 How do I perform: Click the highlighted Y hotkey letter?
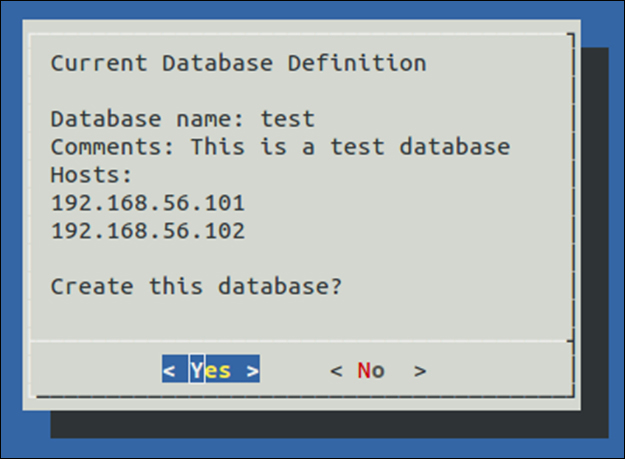click(x=197, y=369)
